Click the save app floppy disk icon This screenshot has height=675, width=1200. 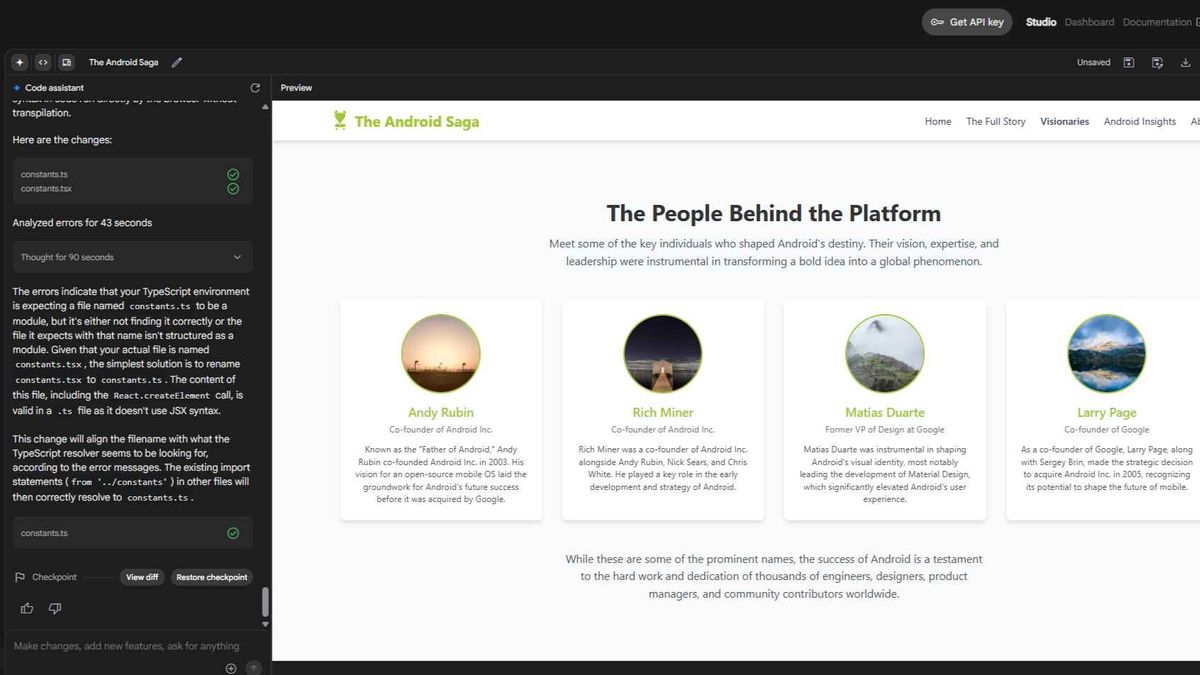(x=1129, y=62)
